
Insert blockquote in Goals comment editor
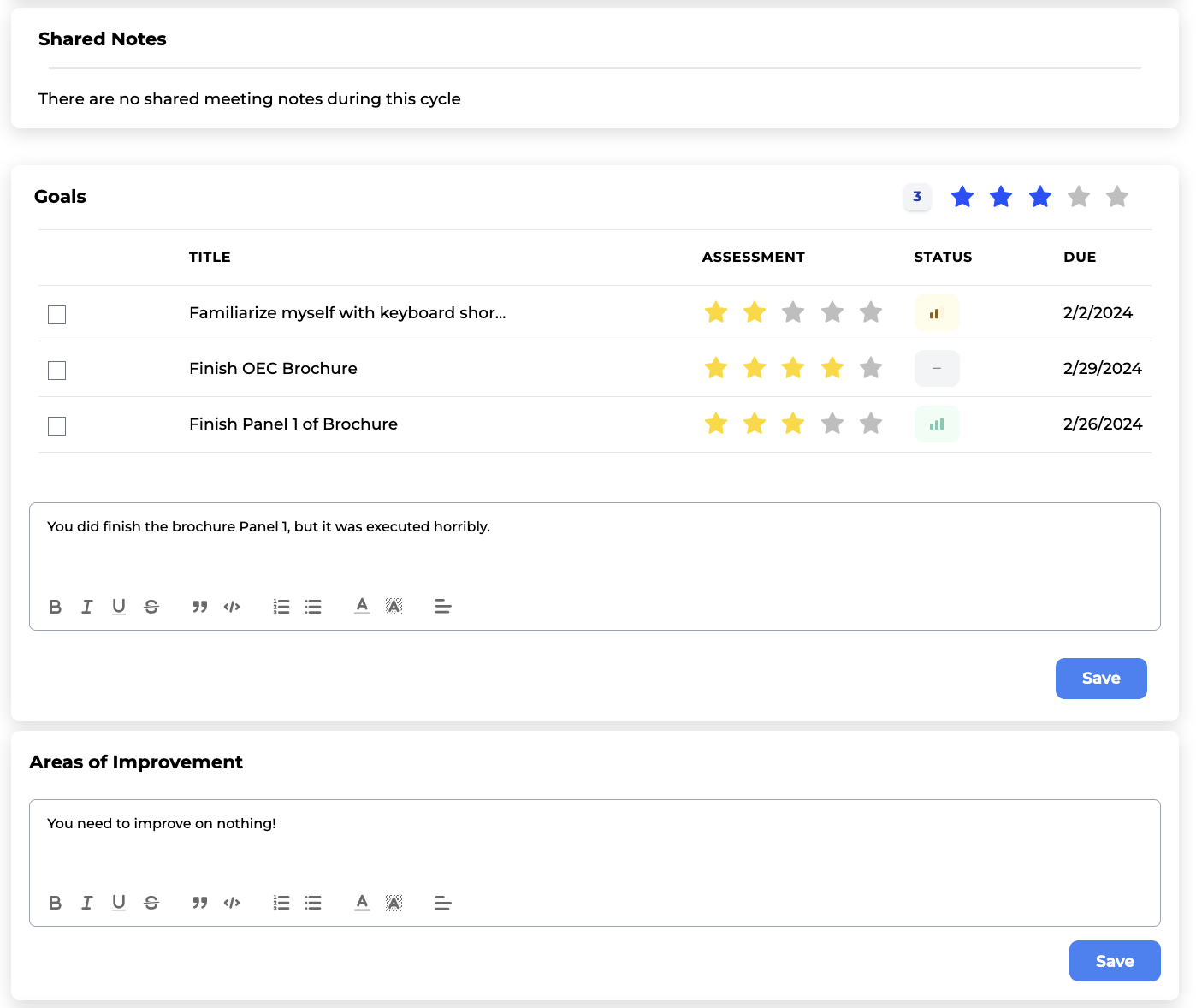point(199,607)
